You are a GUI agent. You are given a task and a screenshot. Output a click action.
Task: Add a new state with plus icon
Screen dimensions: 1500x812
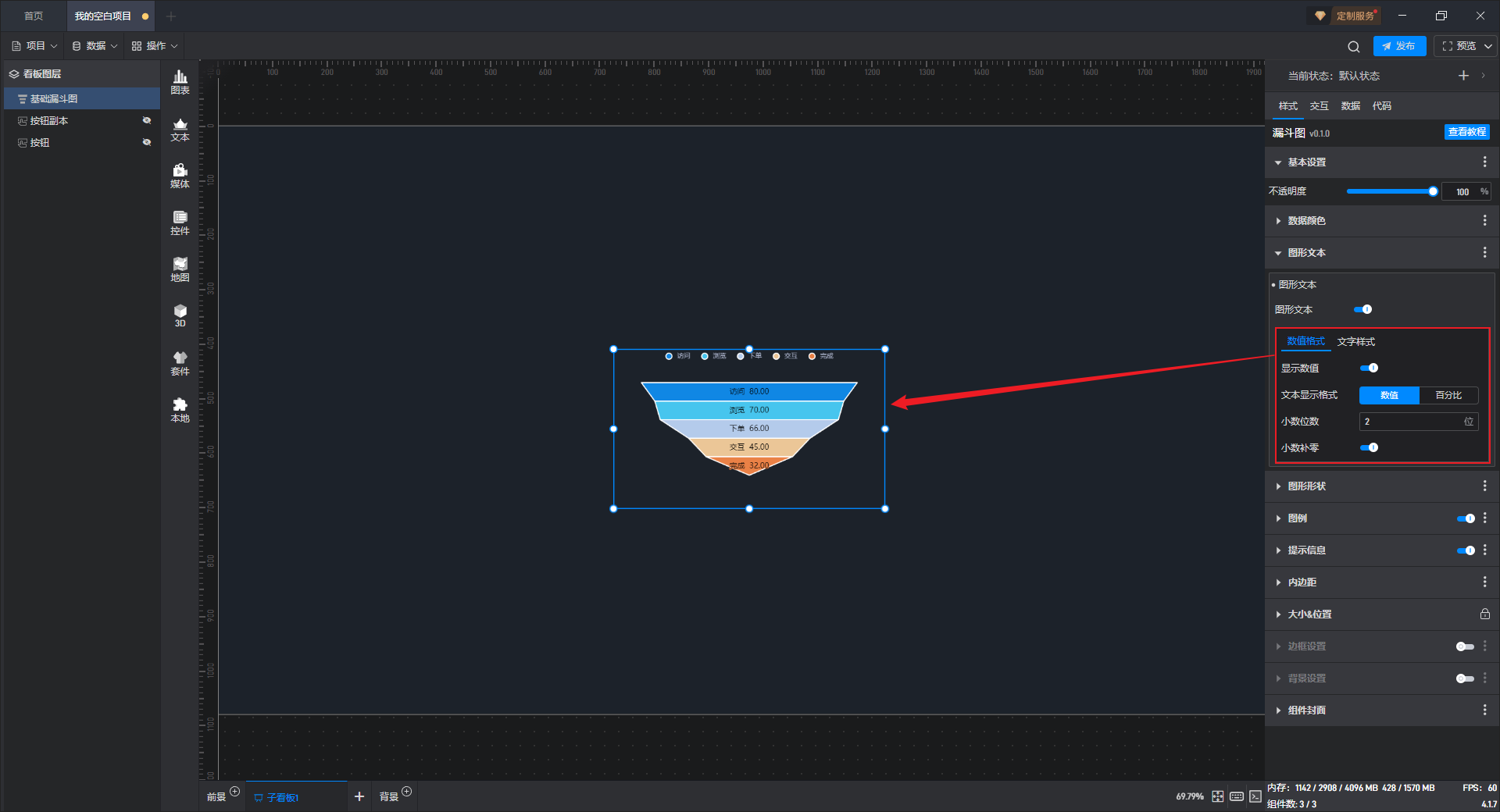[x=1463, y=76]
